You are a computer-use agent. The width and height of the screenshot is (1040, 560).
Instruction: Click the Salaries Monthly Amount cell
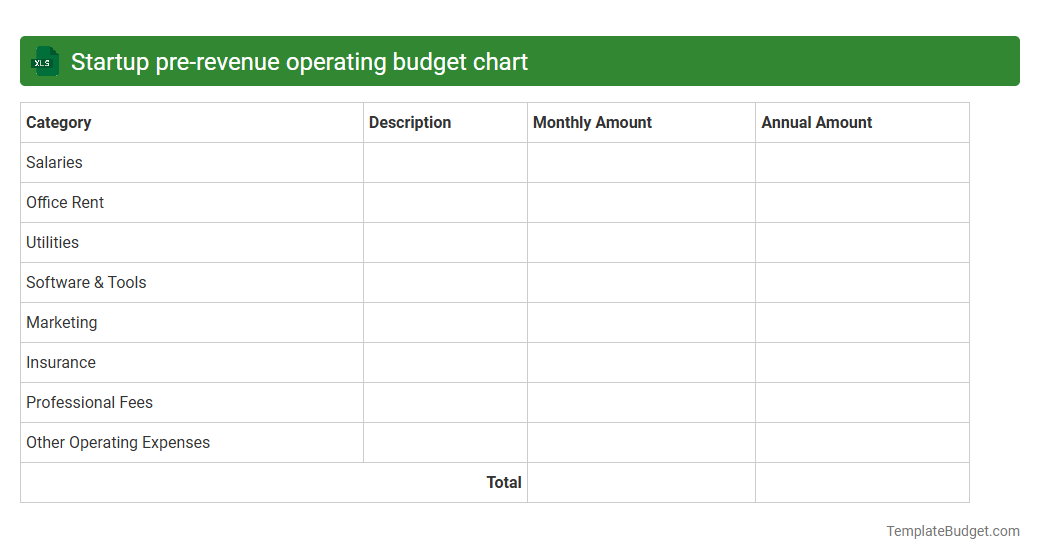(x=641, y=163)
